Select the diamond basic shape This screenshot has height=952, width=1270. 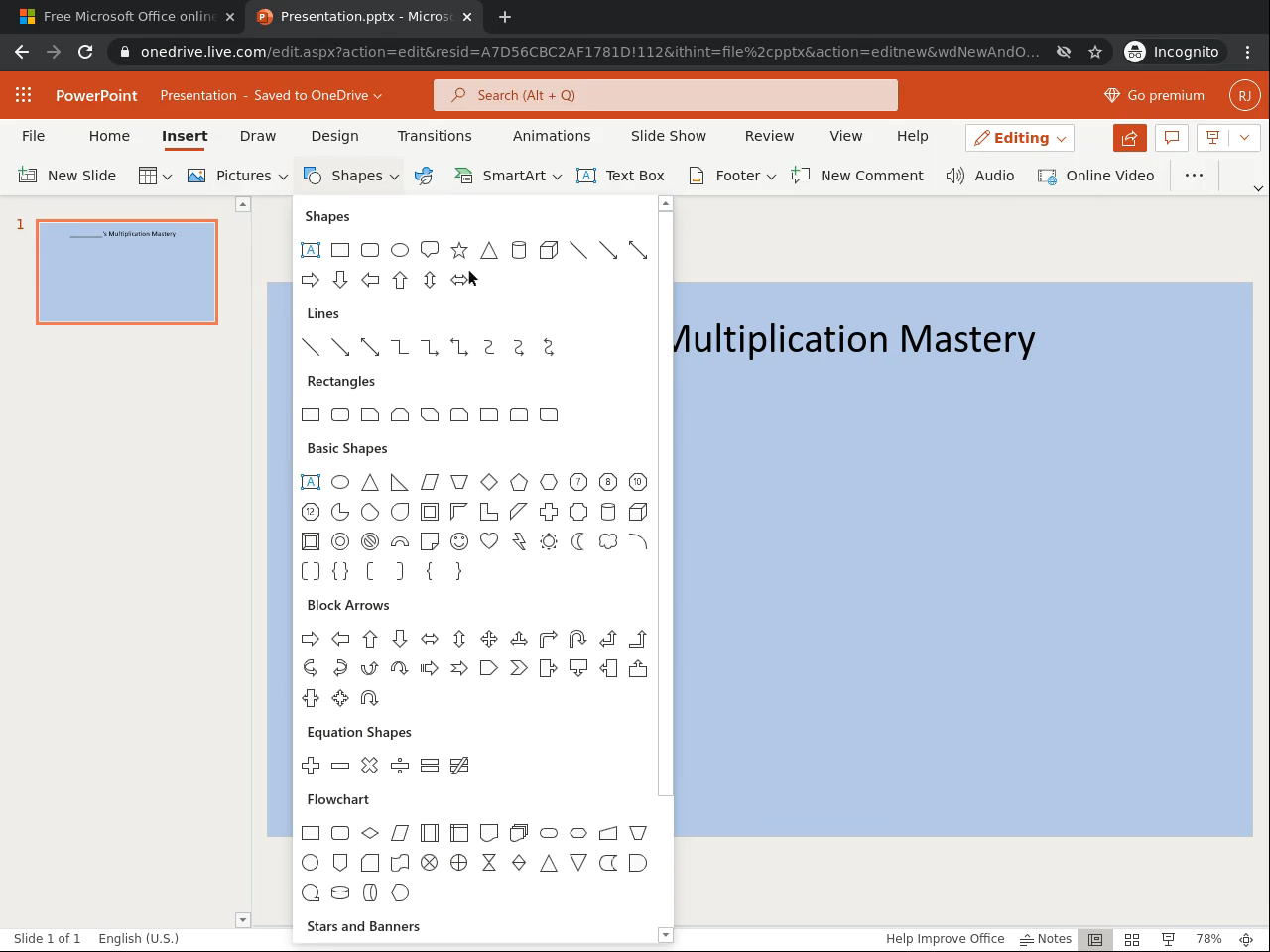pos(489,482)
